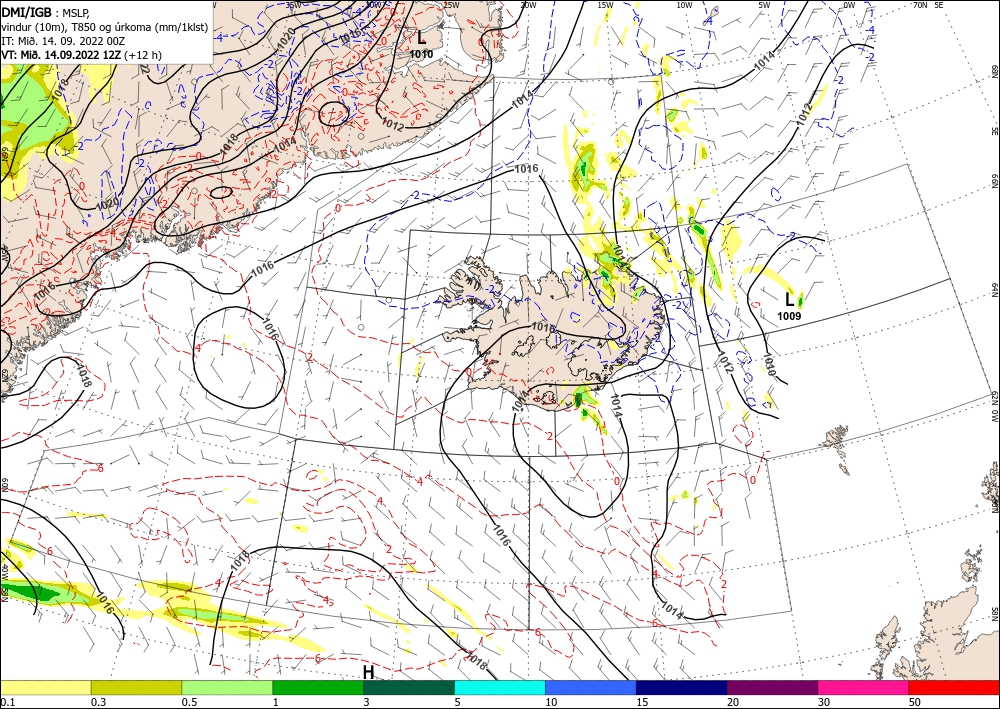Image resolution: width=1000 pixels, height=709 pixels.
Task: Click the '50' number beneath the legend bar
Action: [x=915, y=702]
